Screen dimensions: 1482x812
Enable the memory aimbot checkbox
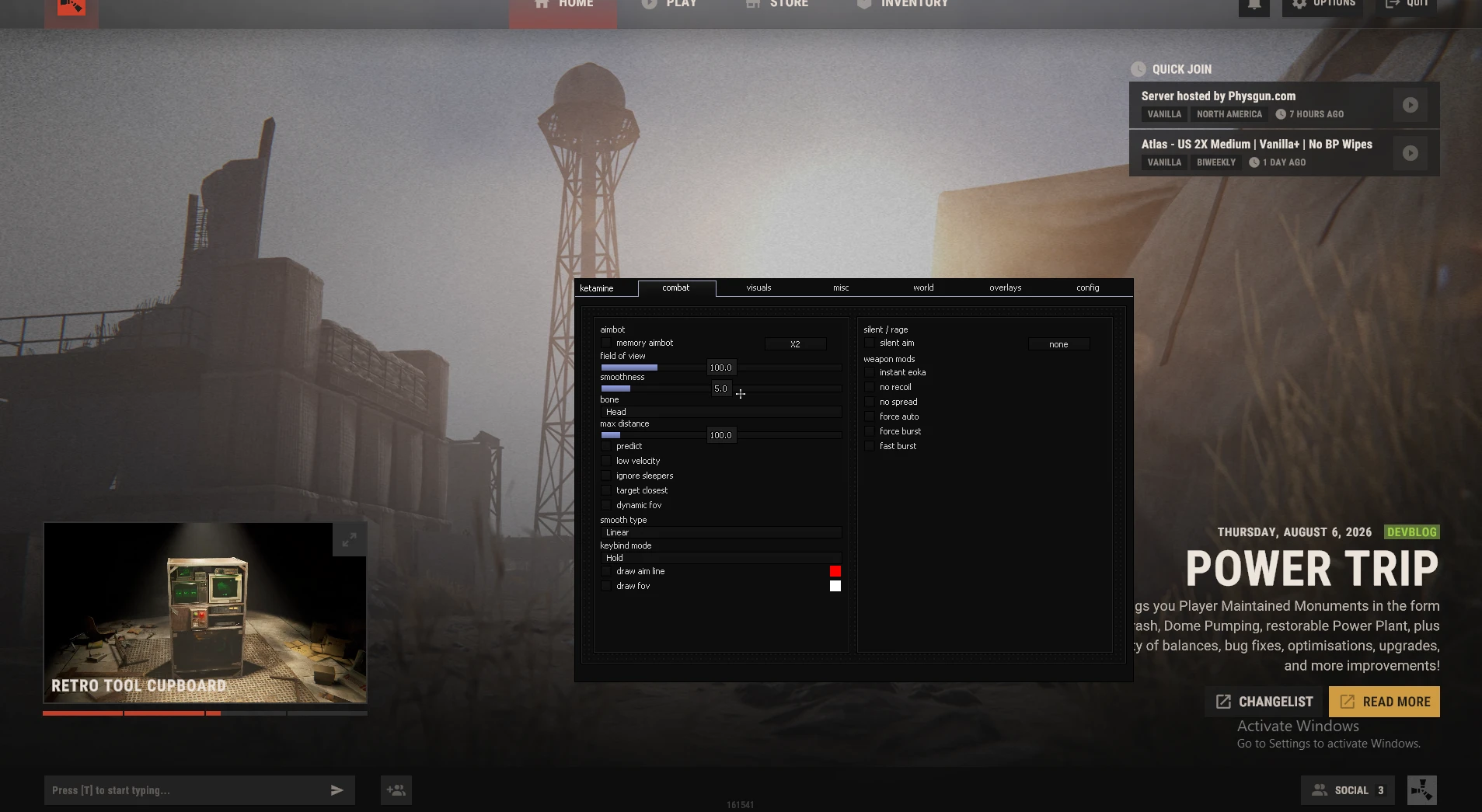pos(606,343)
